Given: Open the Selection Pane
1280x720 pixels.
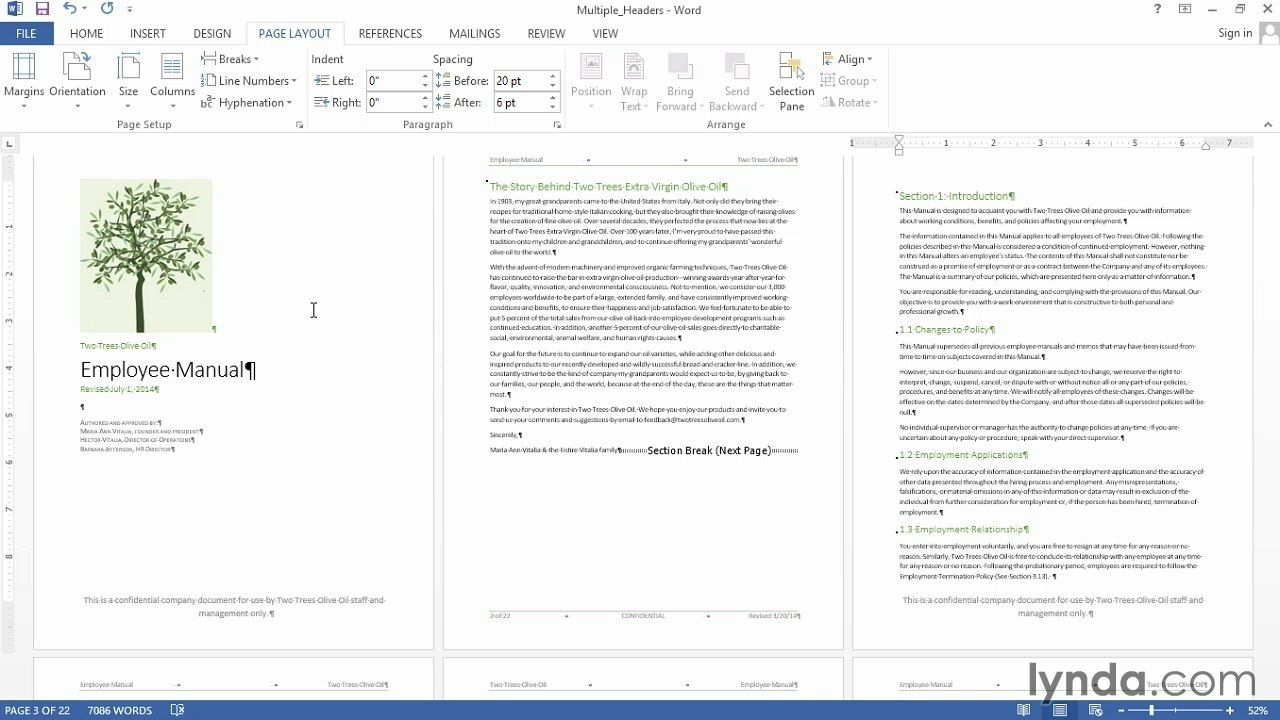Looking at the screenshot, I should tap(791, 82).
